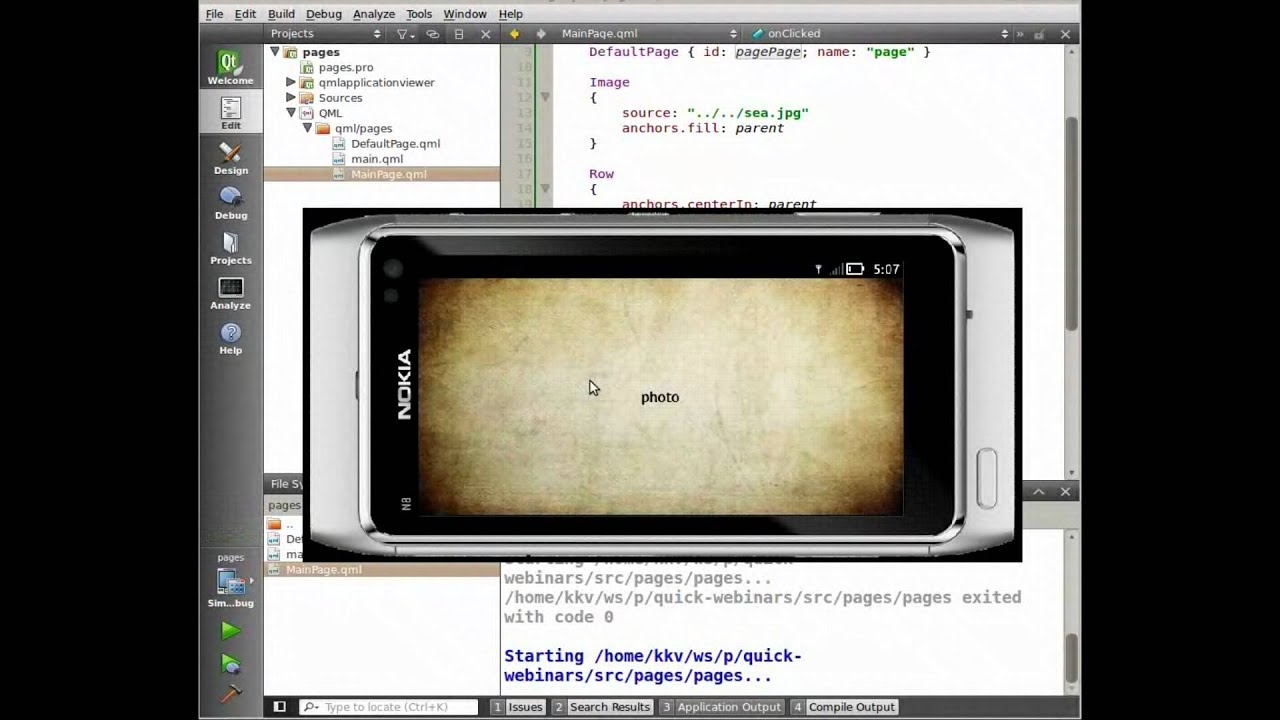Open the Window menu
The width and height of the screenshot is (1280, 720).
click(x=465, y=14)
